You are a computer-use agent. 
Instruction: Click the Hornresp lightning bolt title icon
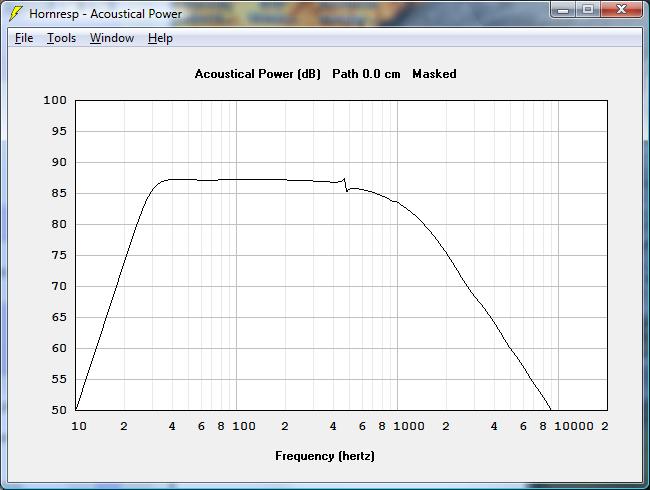(15, 13)
